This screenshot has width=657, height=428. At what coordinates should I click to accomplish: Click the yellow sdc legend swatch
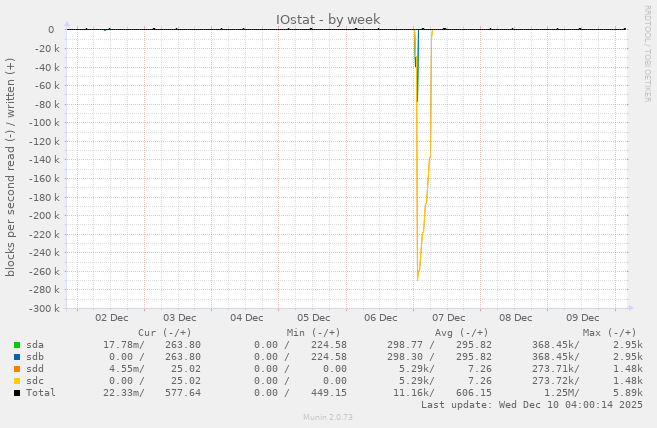point(17,381)
